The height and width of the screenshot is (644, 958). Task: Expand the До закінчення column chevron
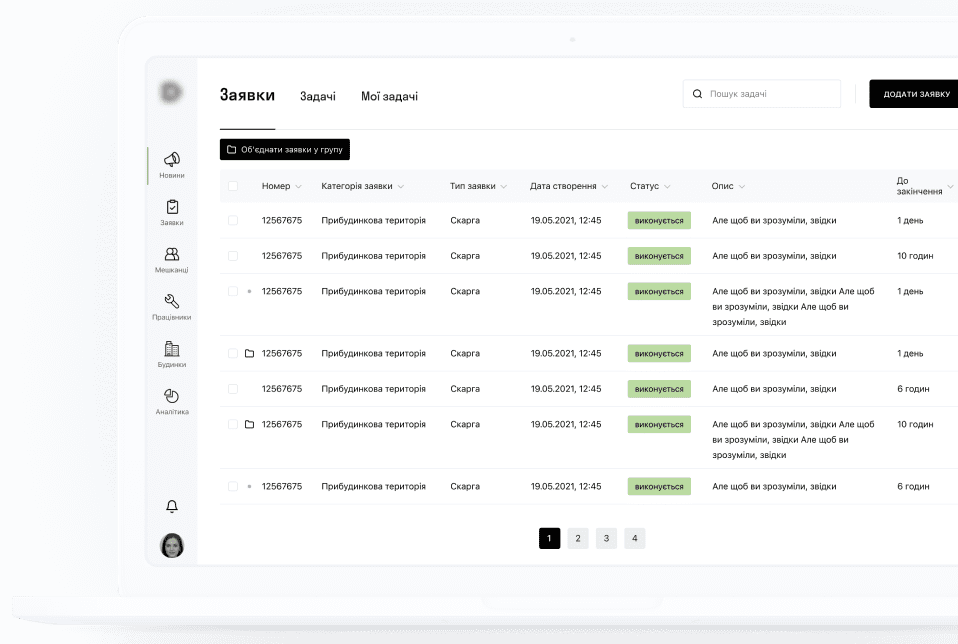click(x=950, y=186)
